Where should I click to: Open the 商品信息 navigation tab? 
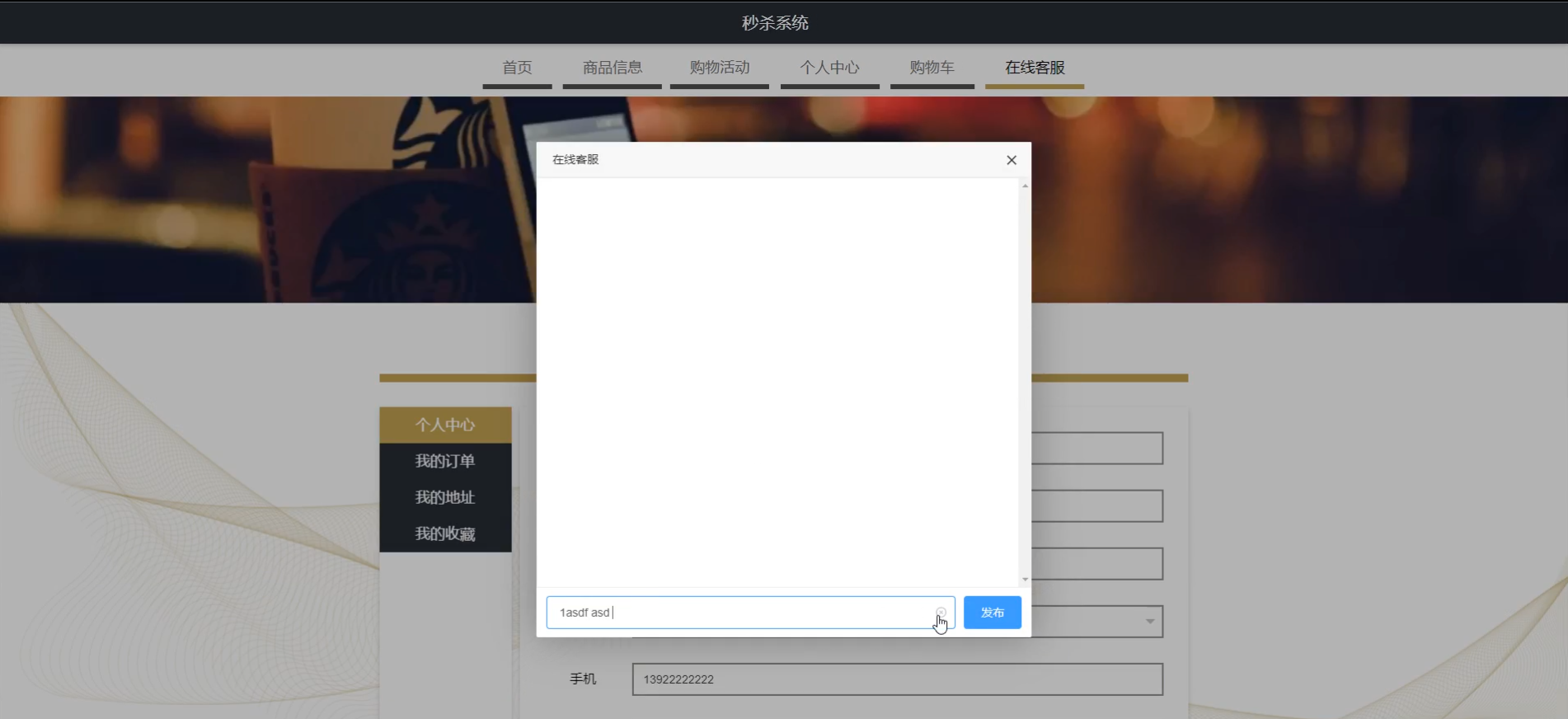tap(612, 68)
